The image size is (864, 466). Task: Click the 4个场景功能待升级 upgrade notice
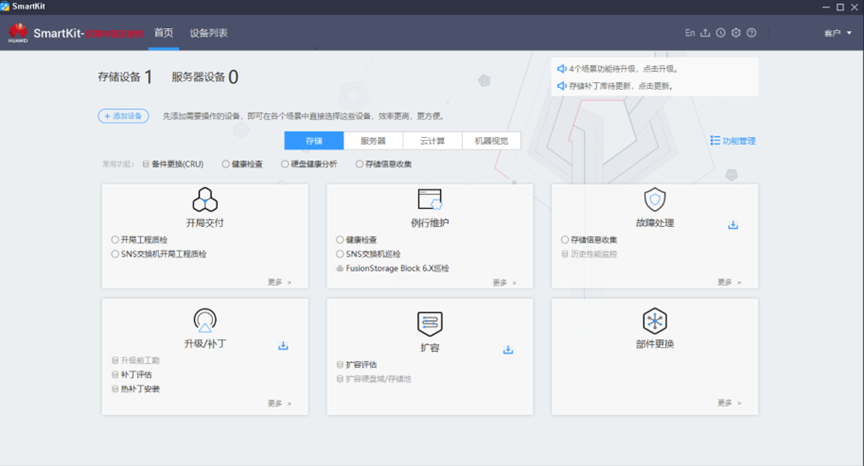pyautogui.click(x=623, y=69)
